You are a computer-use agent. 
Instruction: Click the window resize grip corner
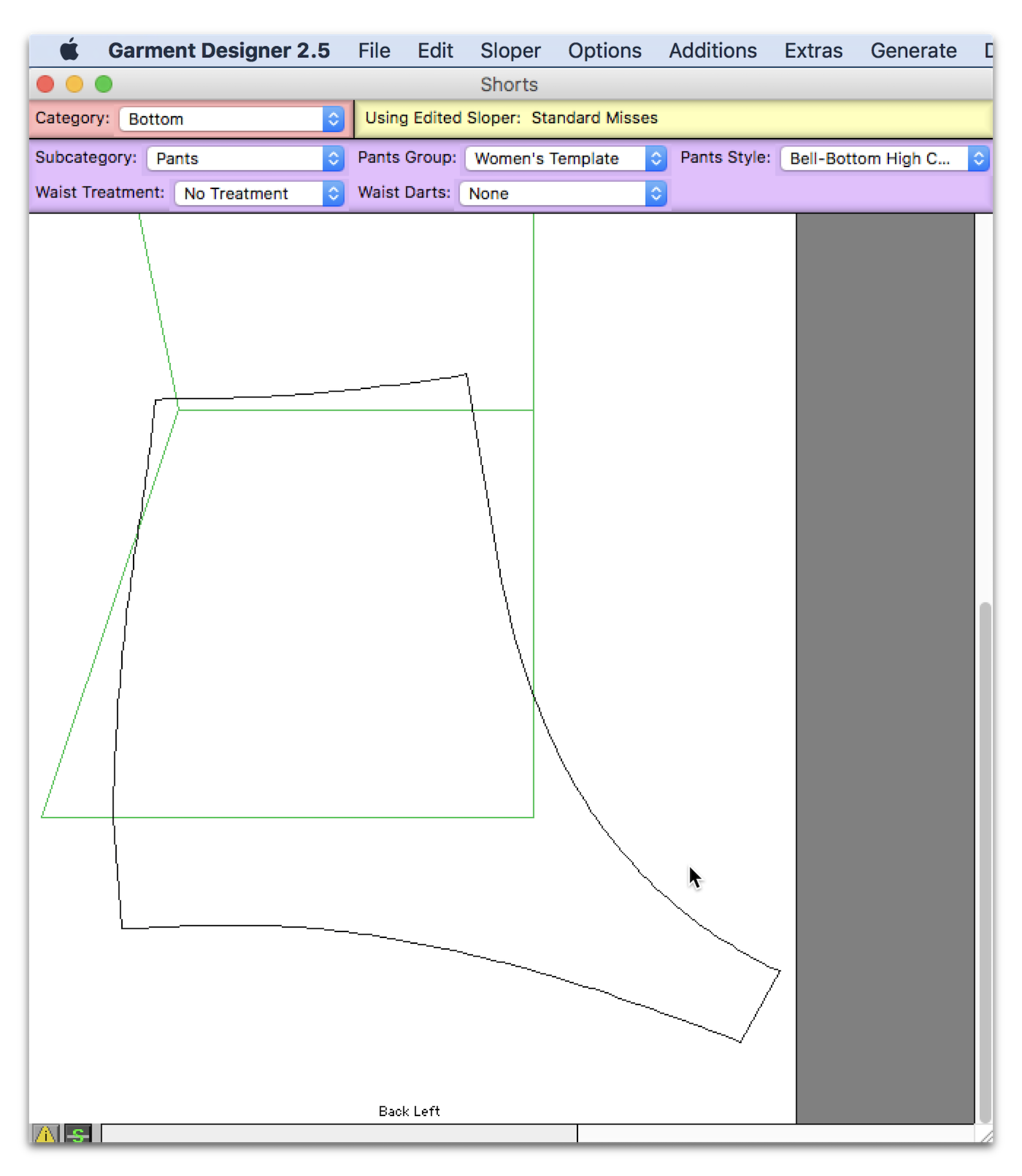(985, 1135)
